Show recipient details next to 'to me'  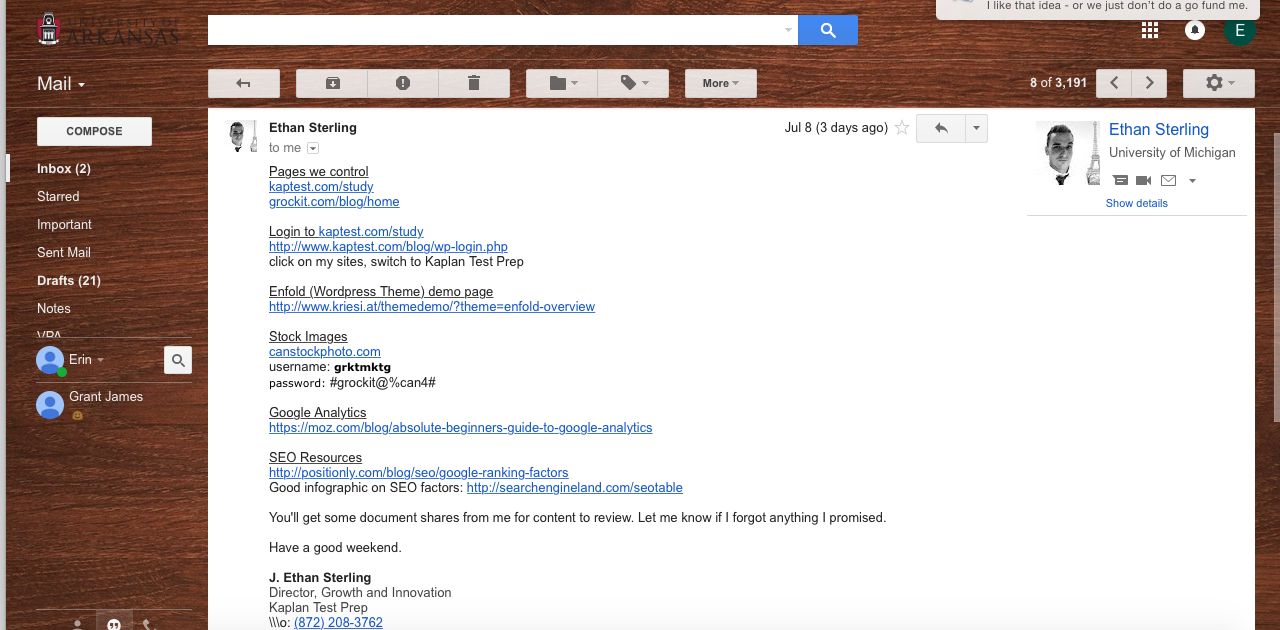313,148
